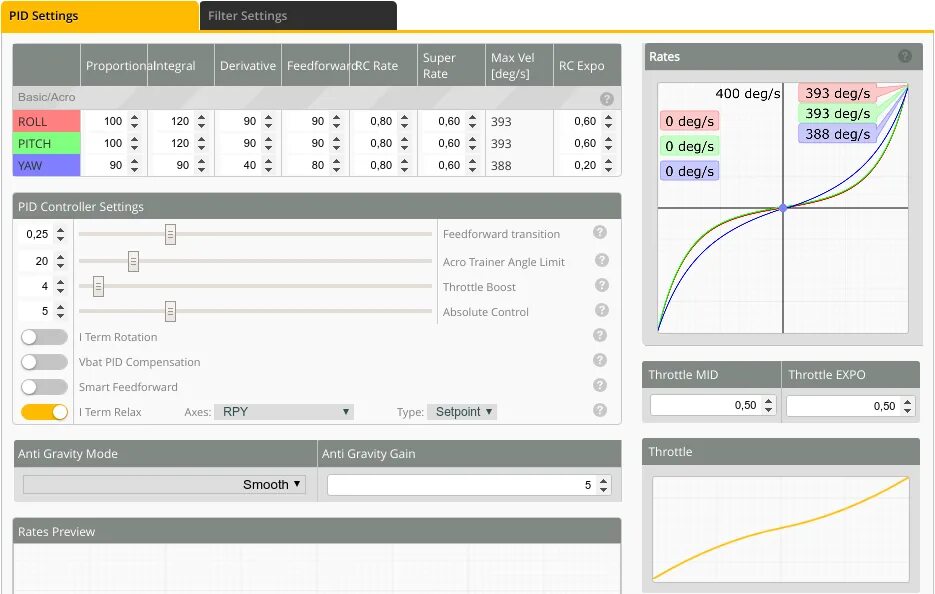Step Acro Trainer Angle Limit spinner
This screenshot has width=935, height=594.
click(61, 261)
